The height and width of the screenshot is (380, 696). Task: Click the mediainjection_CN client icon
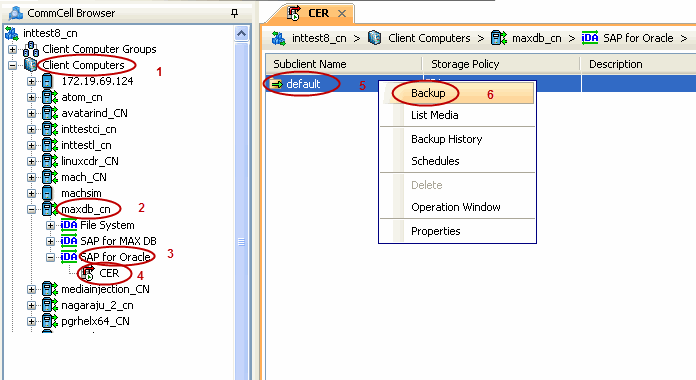coord(50,289)
